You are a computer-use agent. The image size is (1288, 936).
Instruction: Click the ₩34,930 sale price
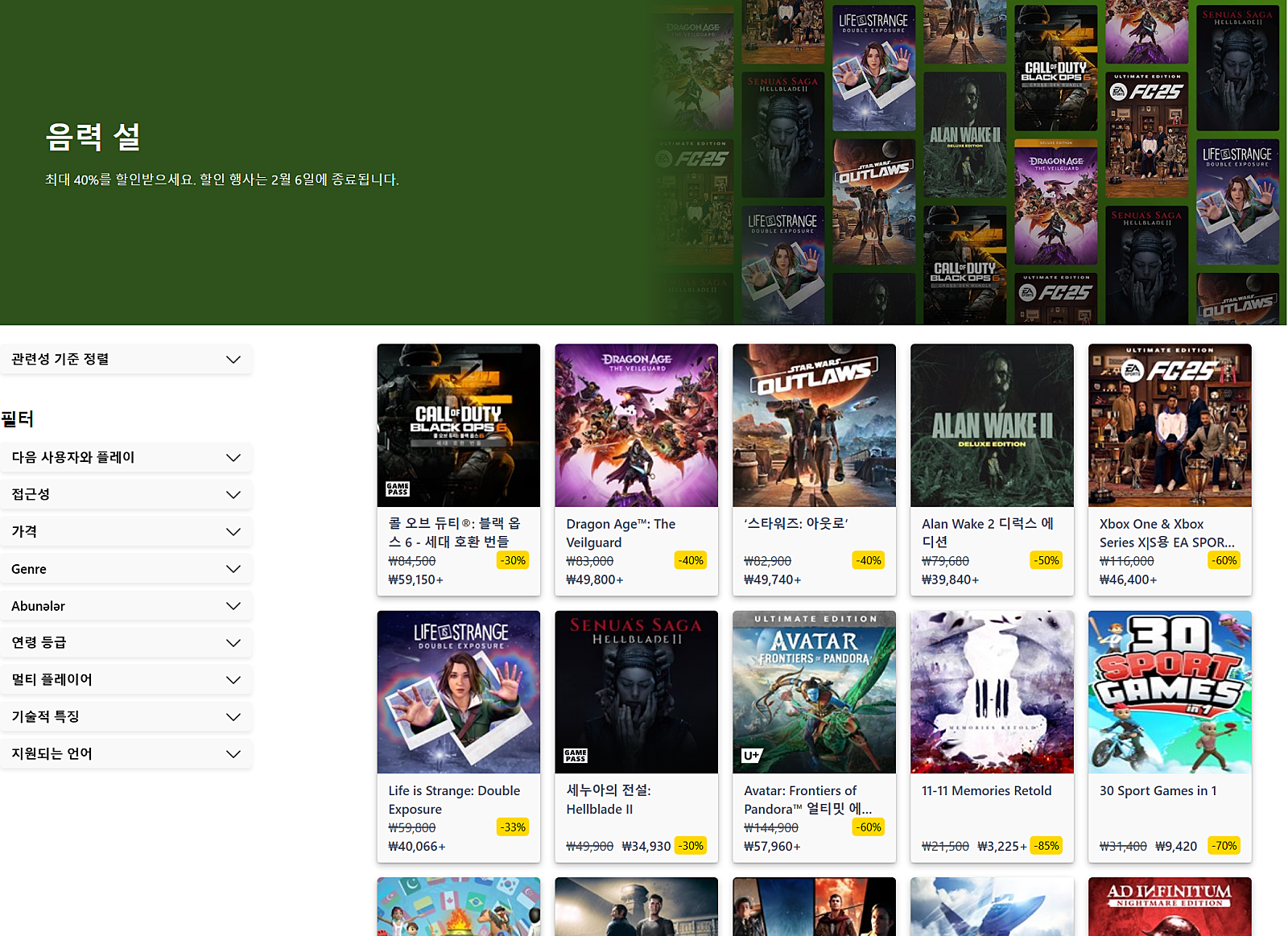pyautogui.click(x=646, y=847)
